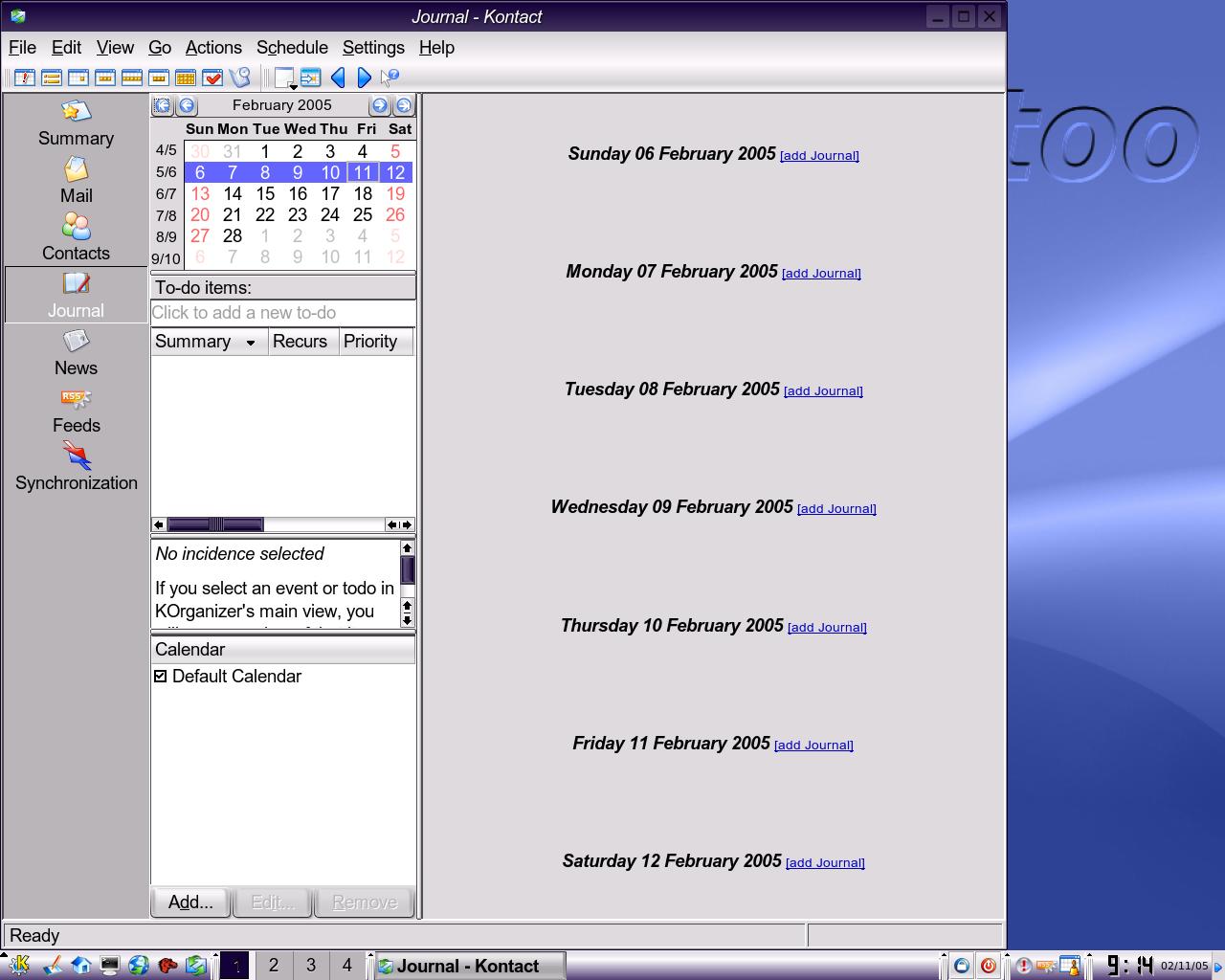Launch the Konsole terminal taskbar icon
Image resolution: width=1225 pixels, height=980 pixels.
pyautogui.click(x=110, y=966)
